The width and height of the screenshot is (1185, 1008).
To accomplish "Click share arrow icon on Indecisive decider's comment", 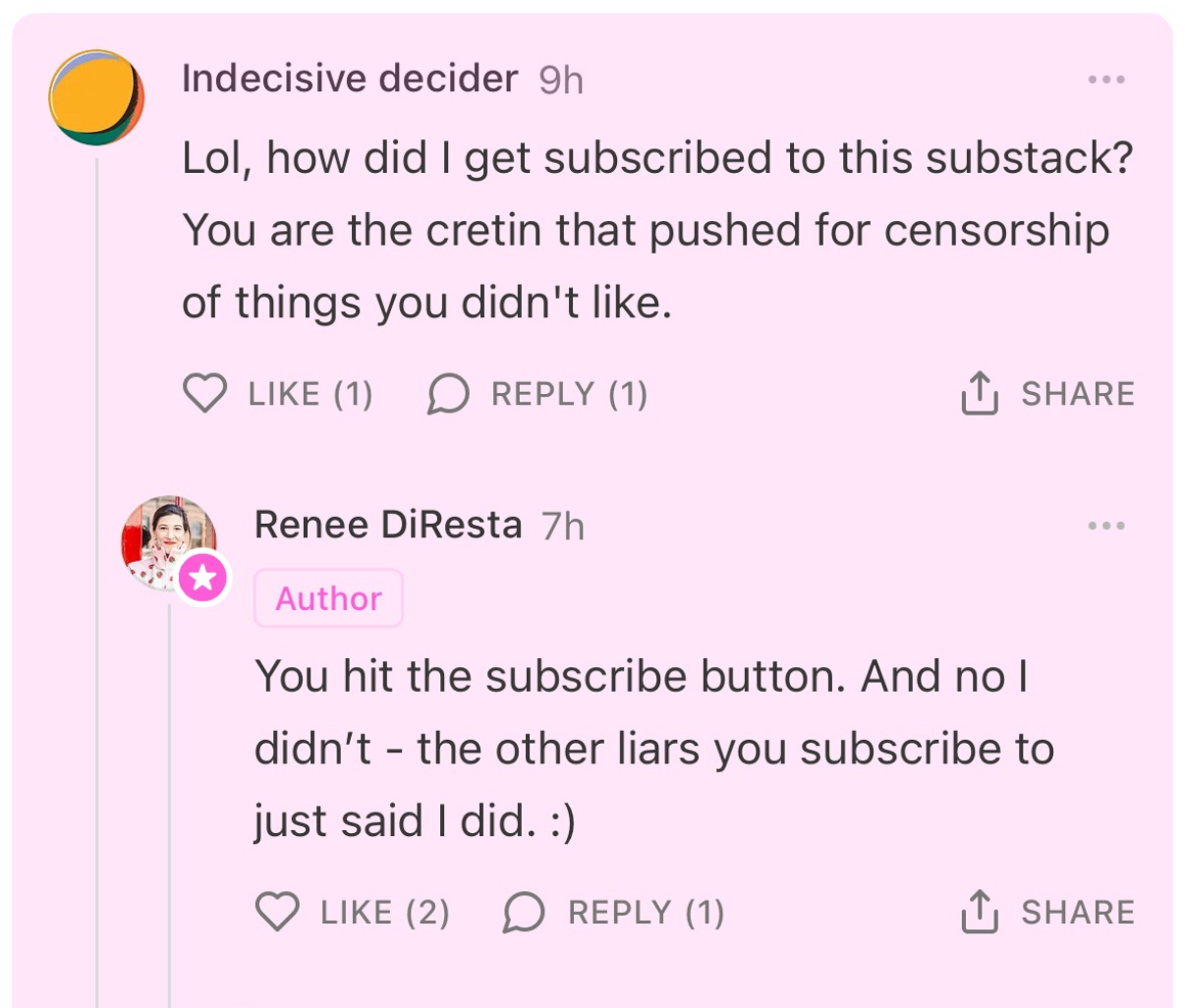I will pyautogui.click(x=979, y=394).
